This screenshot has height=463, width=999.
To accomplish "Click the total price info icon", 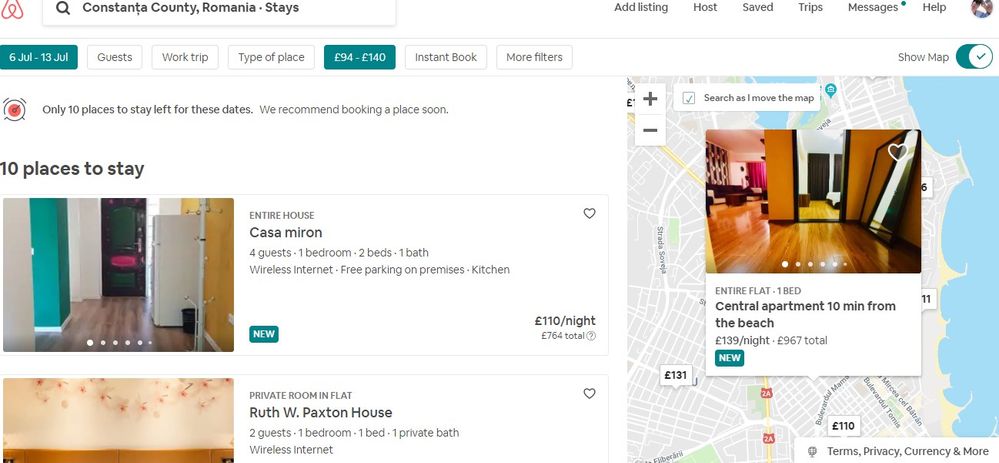I will [591, 336].
